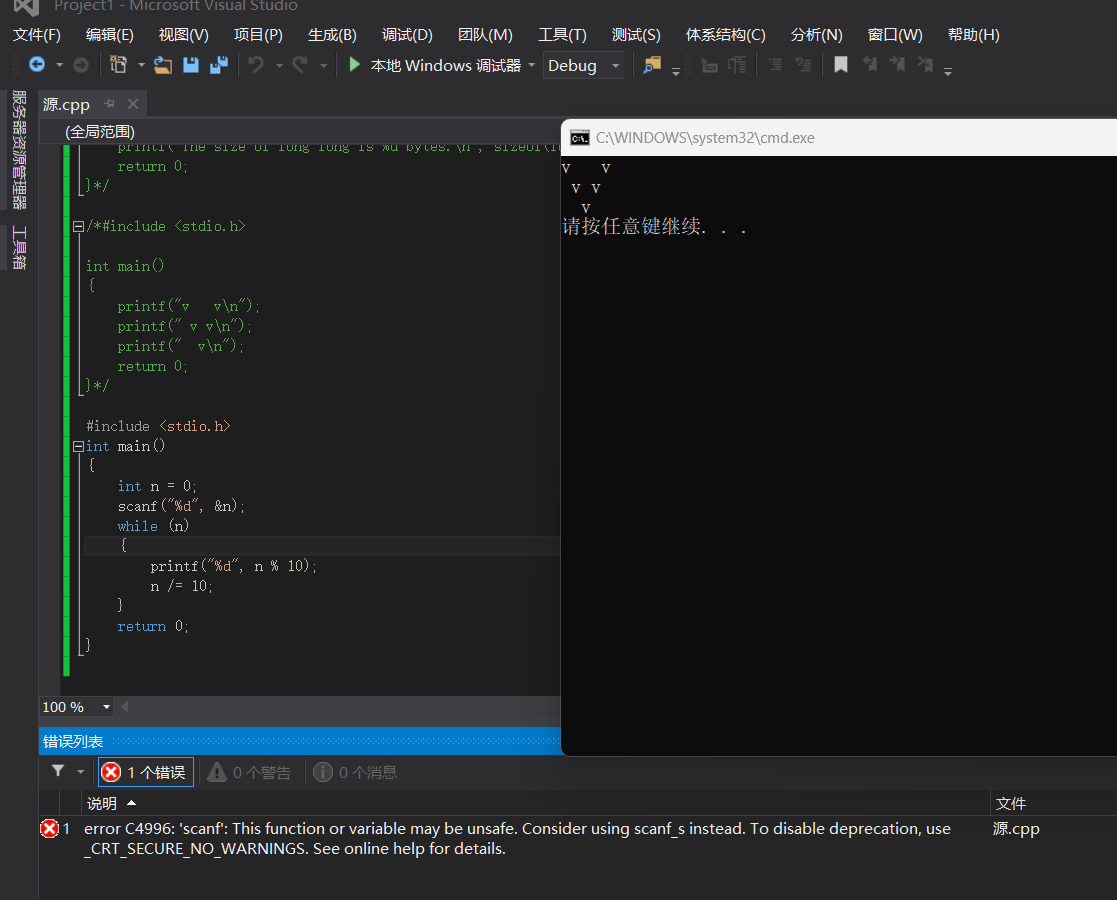Toggle the bookmark icon in toolbar

click(x=841, y=65)
